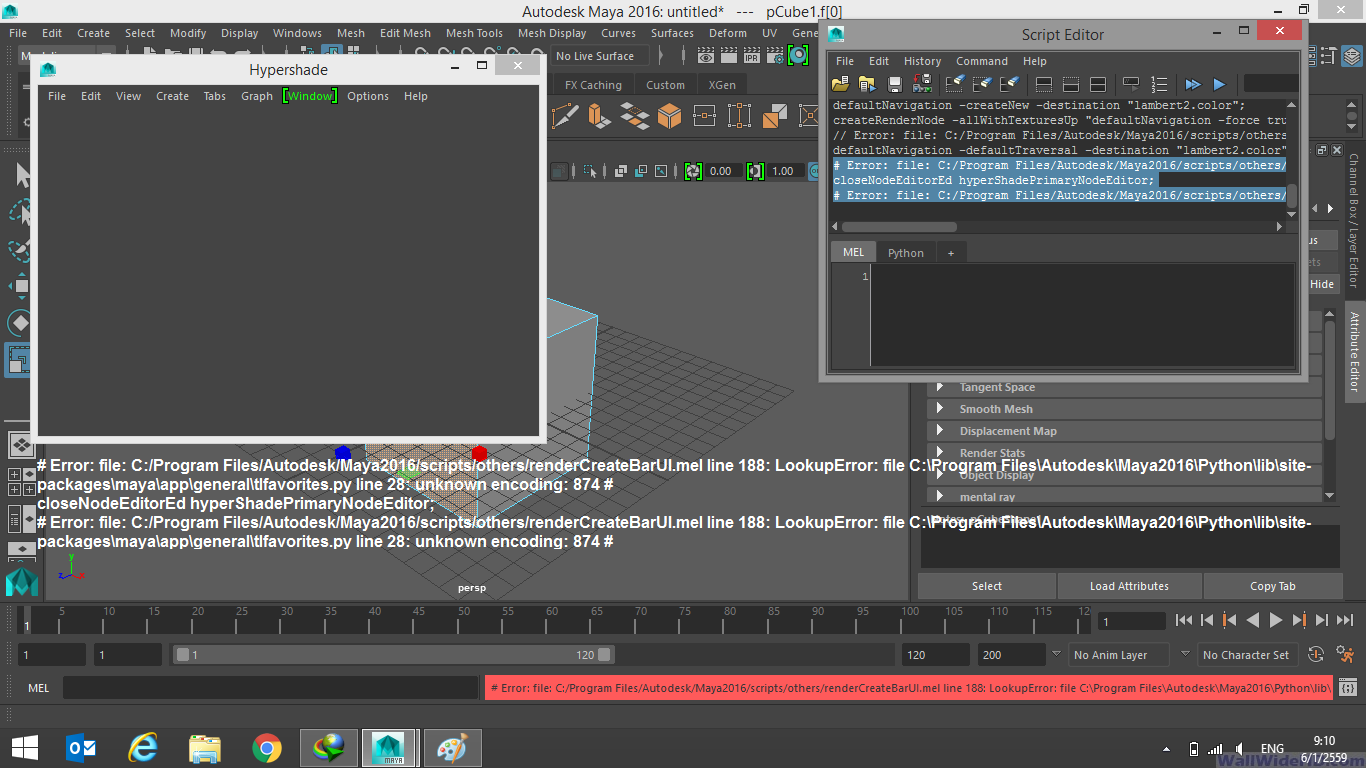Clear all in Script Editor

point(1009,84)
